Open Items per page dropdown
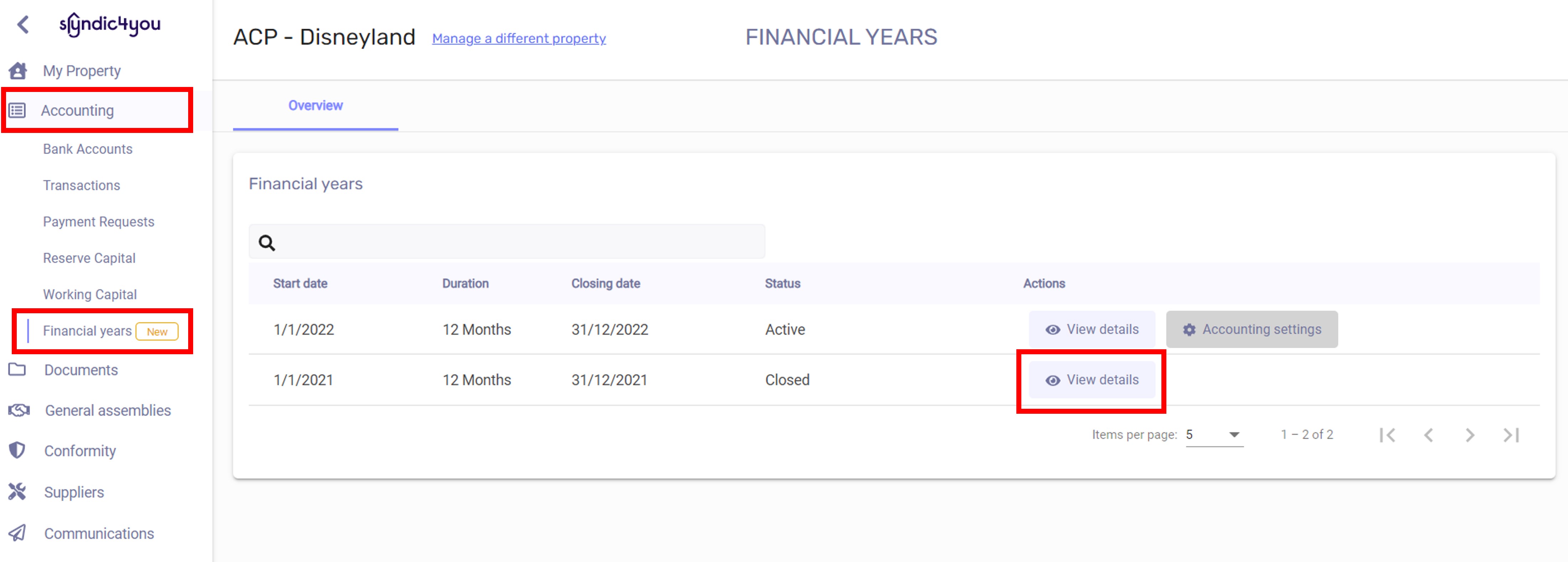This screenshot has height=562, width=1568. tap(1214, 435)
